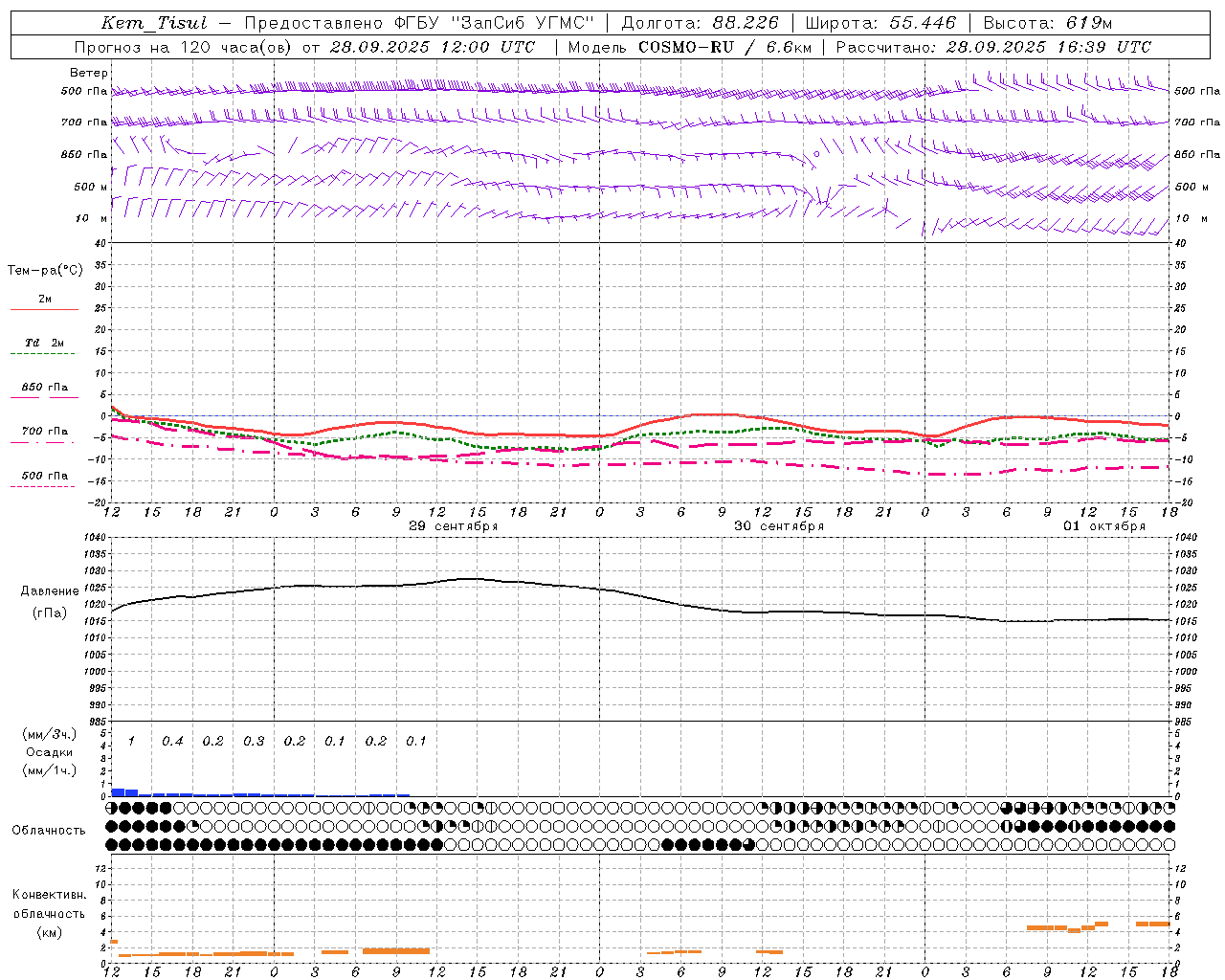Viewport: 1225px width, 980px height.
Task: Click the black pressure curve
Action: pos(641,595)
